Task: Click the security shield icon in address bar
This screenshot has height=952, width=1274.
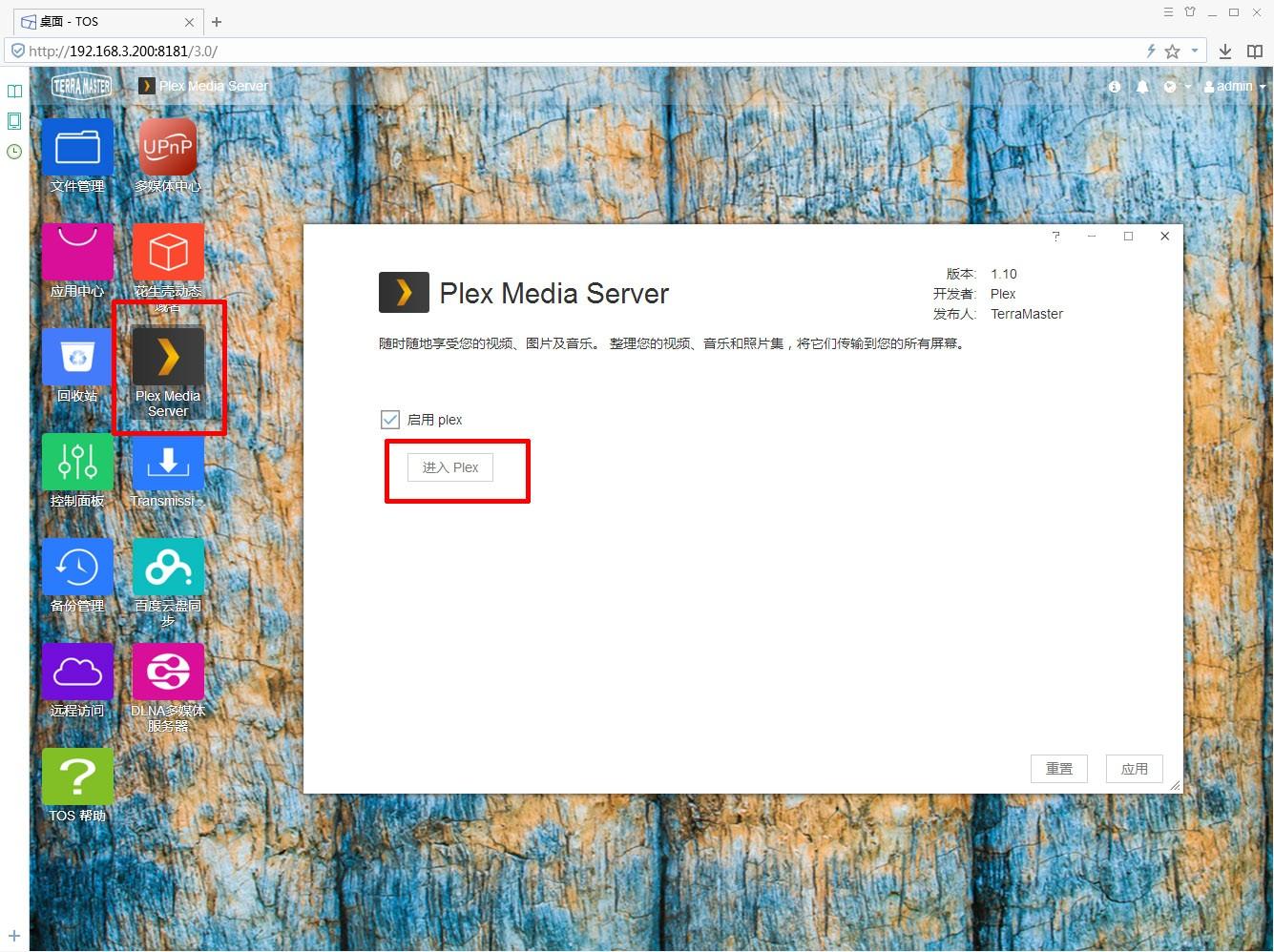Action: (17, 51)
